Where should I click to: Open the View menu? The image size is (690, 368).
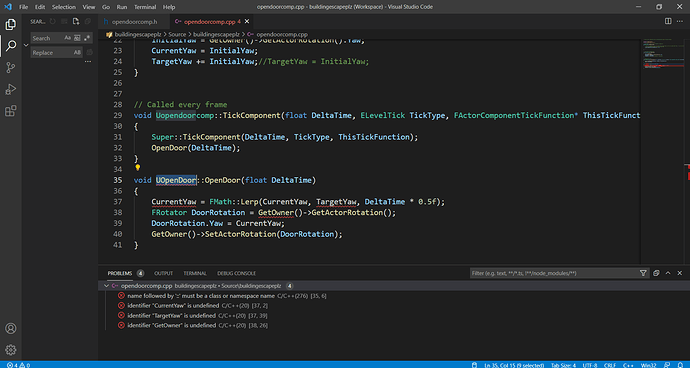coord(88,7)
